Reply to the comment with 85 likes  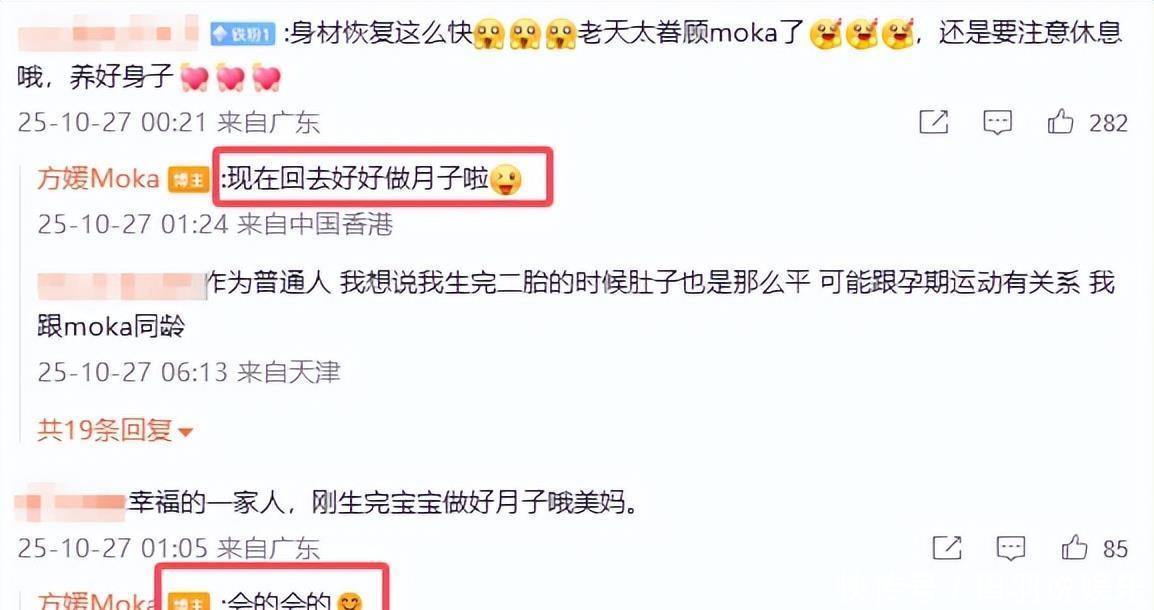[1010, 548]
